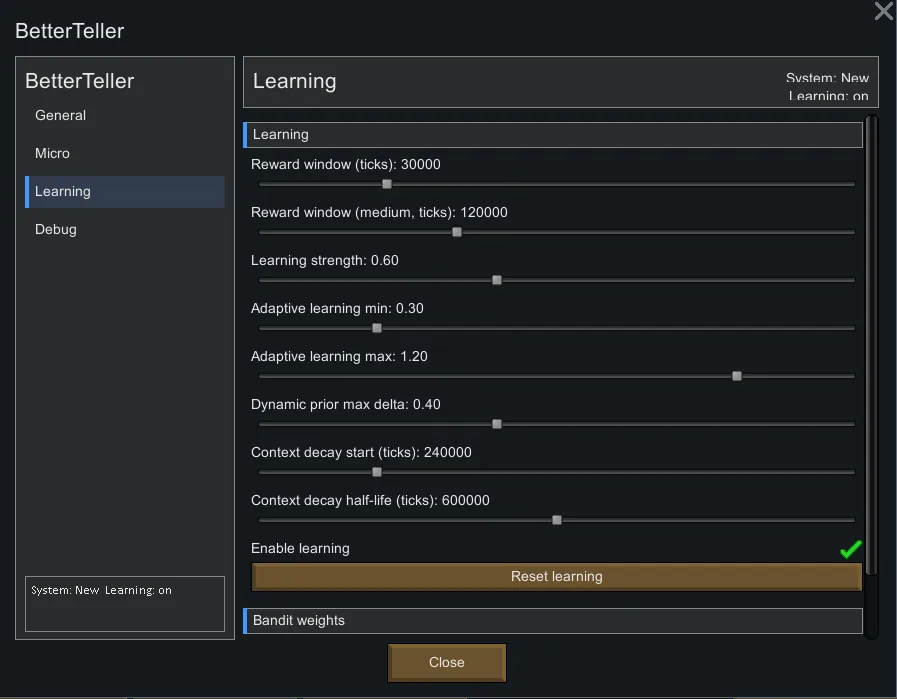Click the System status box in the sidebar

(125, 604)
